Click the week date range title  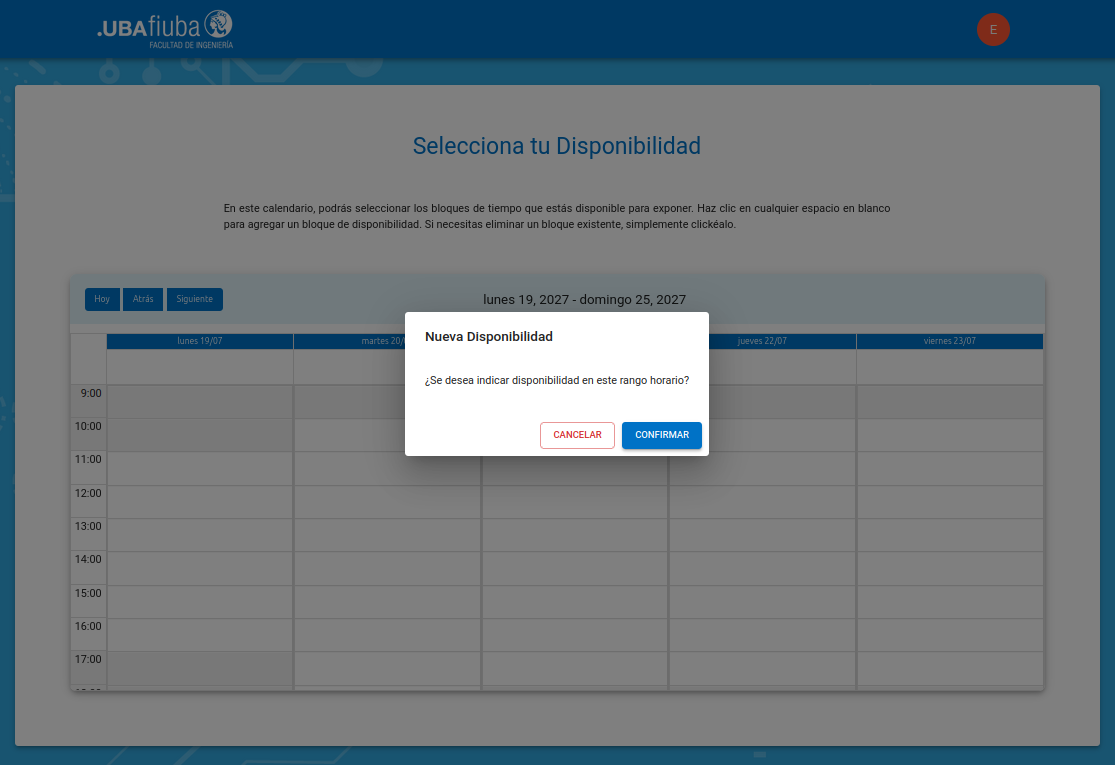(x=584, y=299)
